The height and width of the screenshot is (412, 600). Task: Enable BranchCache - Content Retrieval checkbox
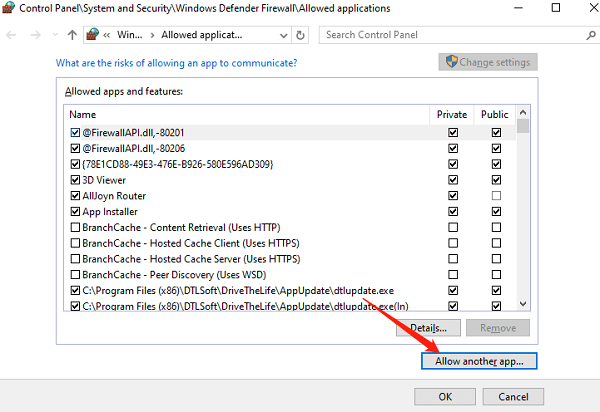click(x=75, y=227)
